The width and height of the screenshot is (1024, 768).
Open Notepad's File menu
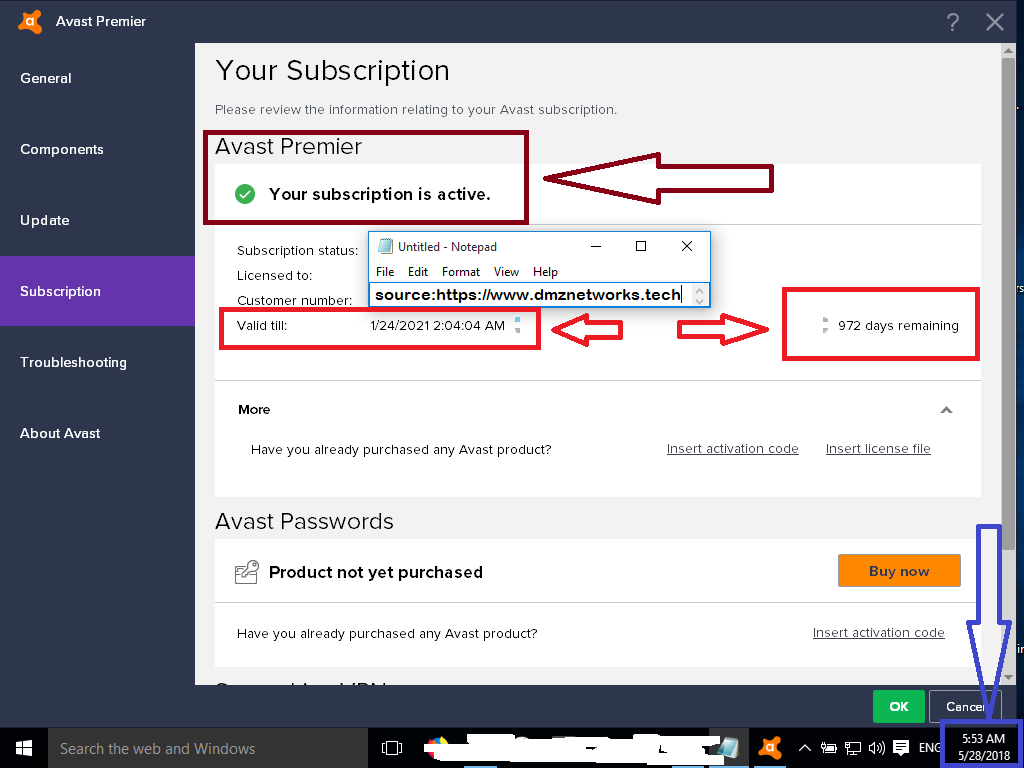385,272
